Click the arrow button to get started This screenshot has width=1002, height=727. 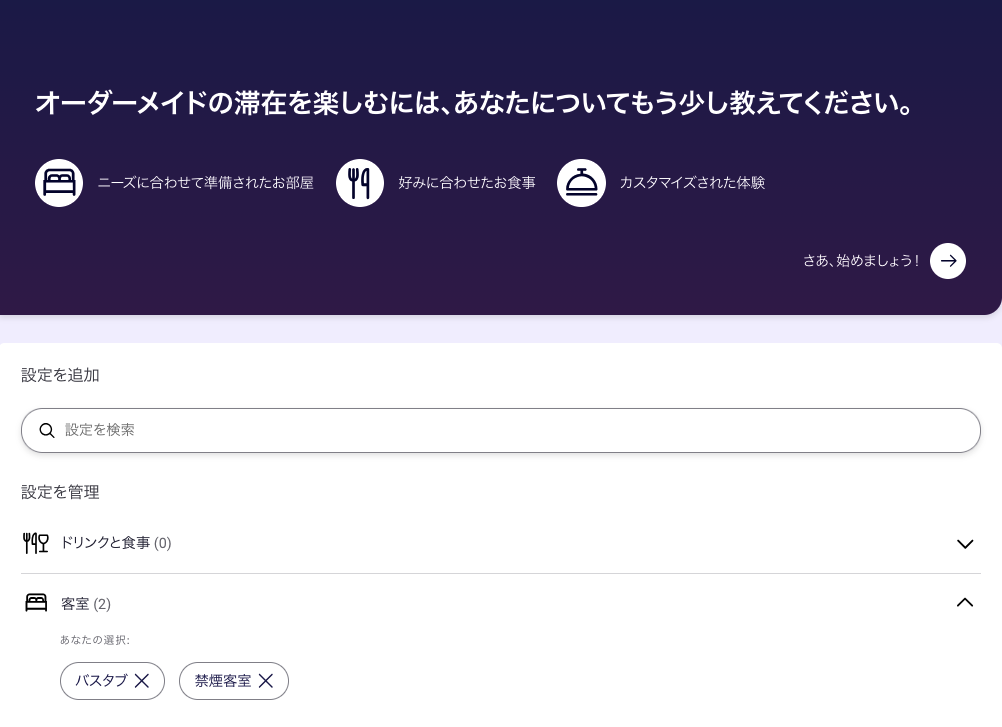948,261
